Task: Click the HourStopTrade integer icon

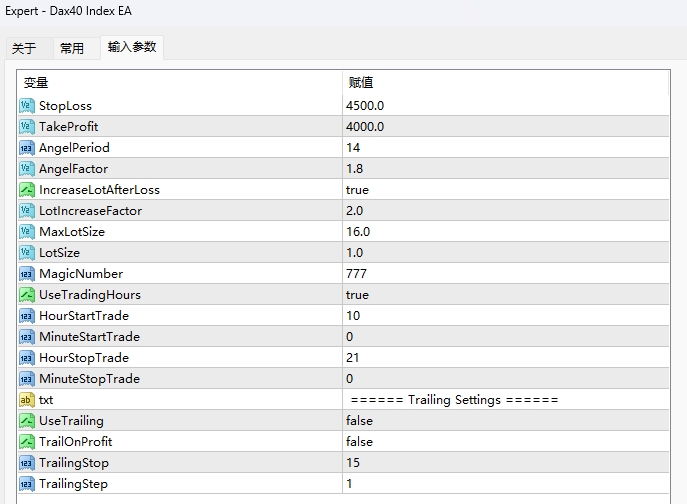Action: 27,358
